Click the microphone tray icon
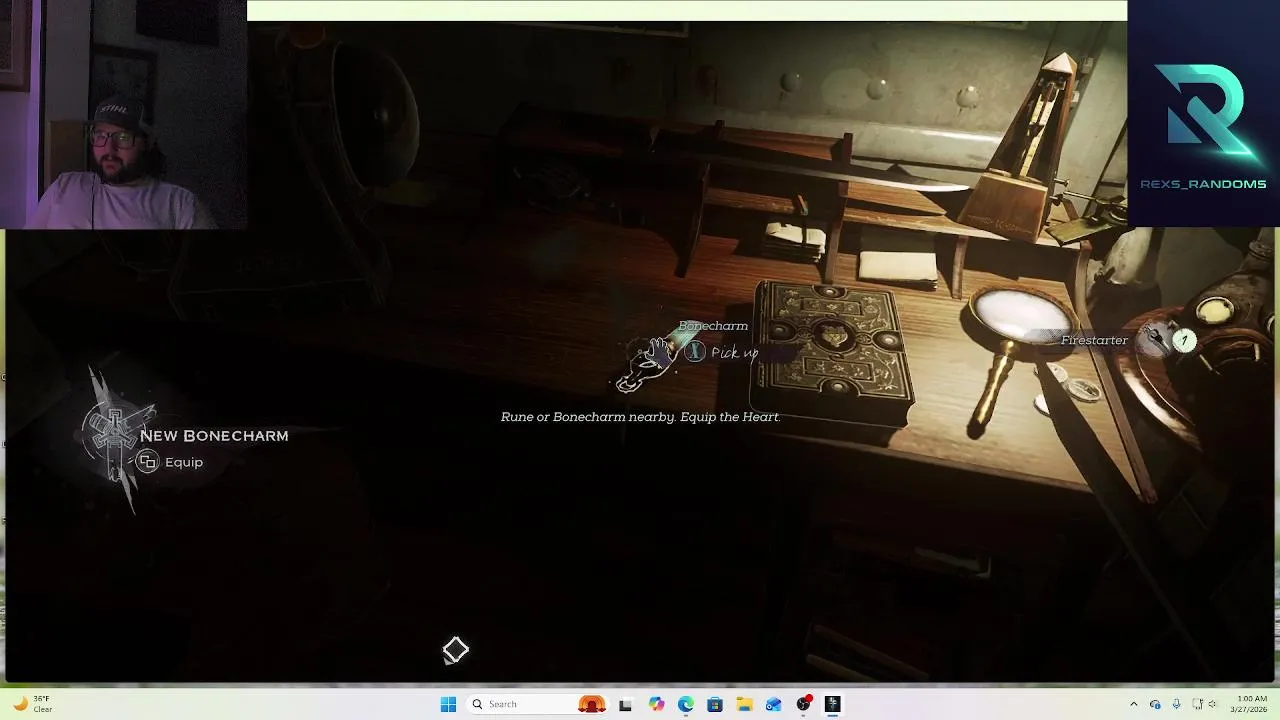The height and width of the screenshot is (720, 1280). point(1176,704)
